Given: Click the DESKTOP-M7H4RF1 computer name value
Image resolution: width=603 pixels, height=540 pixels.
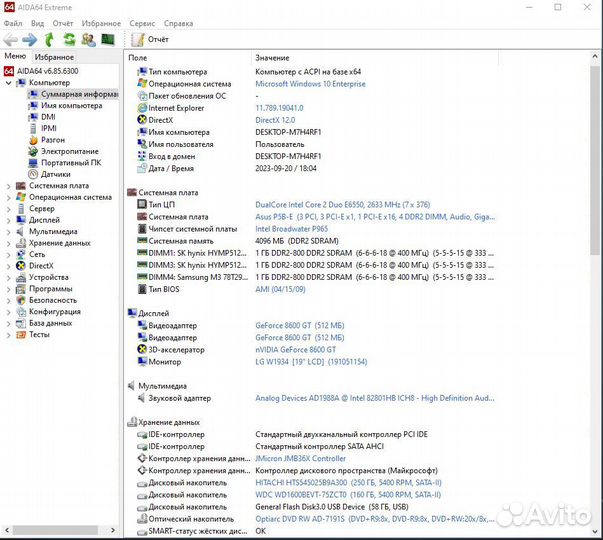Looking at the screenshot, I should [288, 132].
